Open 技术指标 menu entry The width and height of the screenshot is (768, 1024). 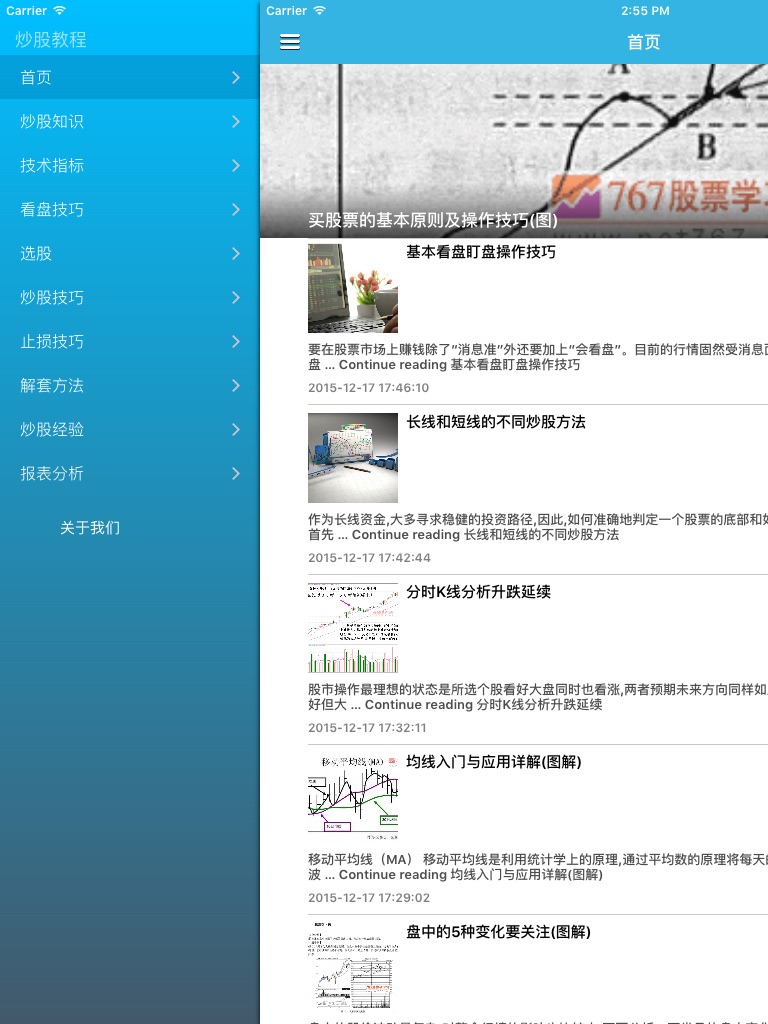click(x=129, y=165)
